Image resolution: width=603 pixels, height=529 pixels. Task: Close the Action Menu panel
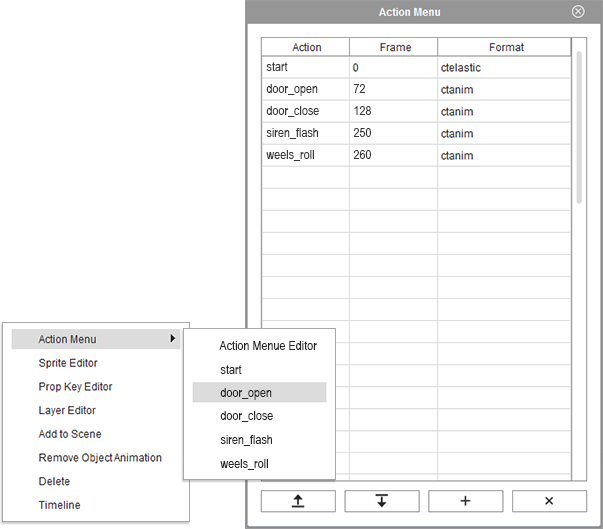(578, 12)
